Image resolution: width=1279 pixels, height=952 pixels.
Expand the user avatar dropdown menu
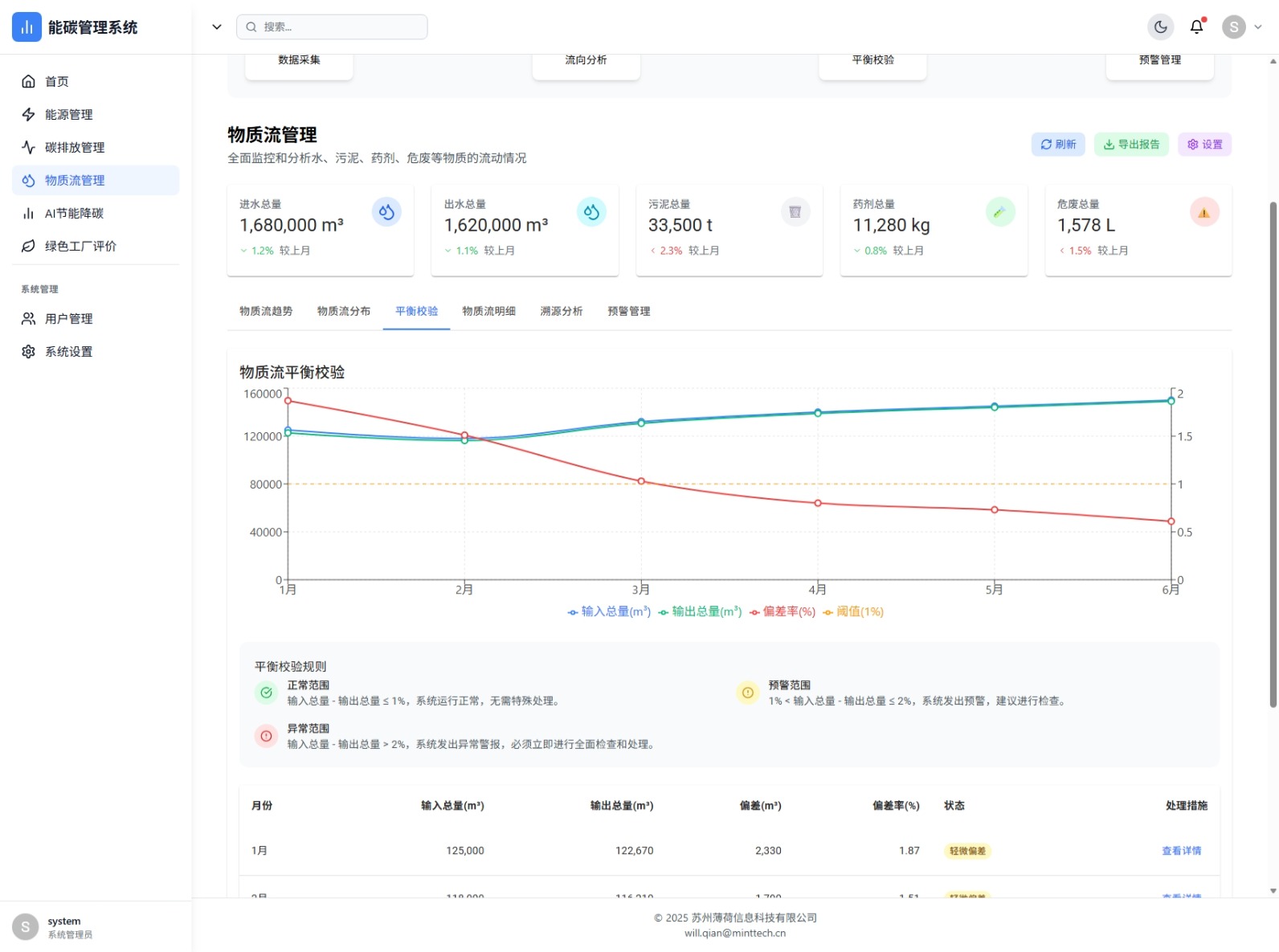point(1242,27)
